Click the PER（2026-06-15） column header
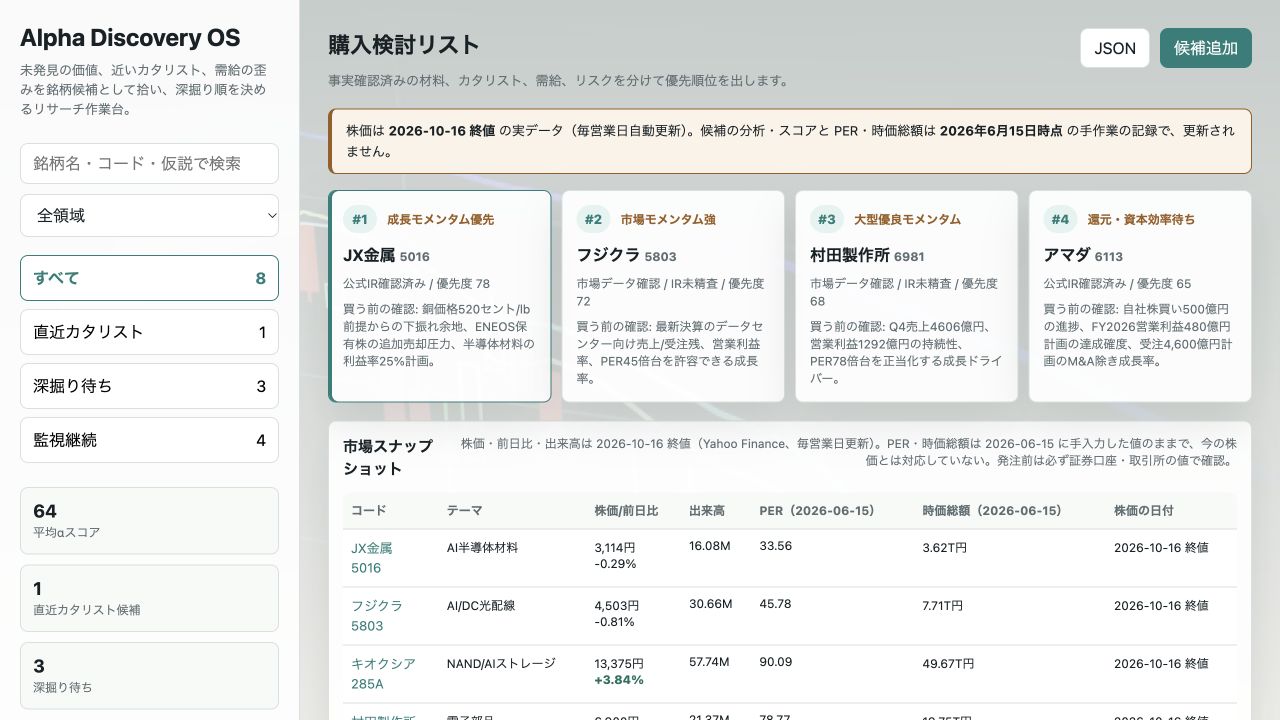Viewport: 1280px width, 720px height. click(817, 511)
